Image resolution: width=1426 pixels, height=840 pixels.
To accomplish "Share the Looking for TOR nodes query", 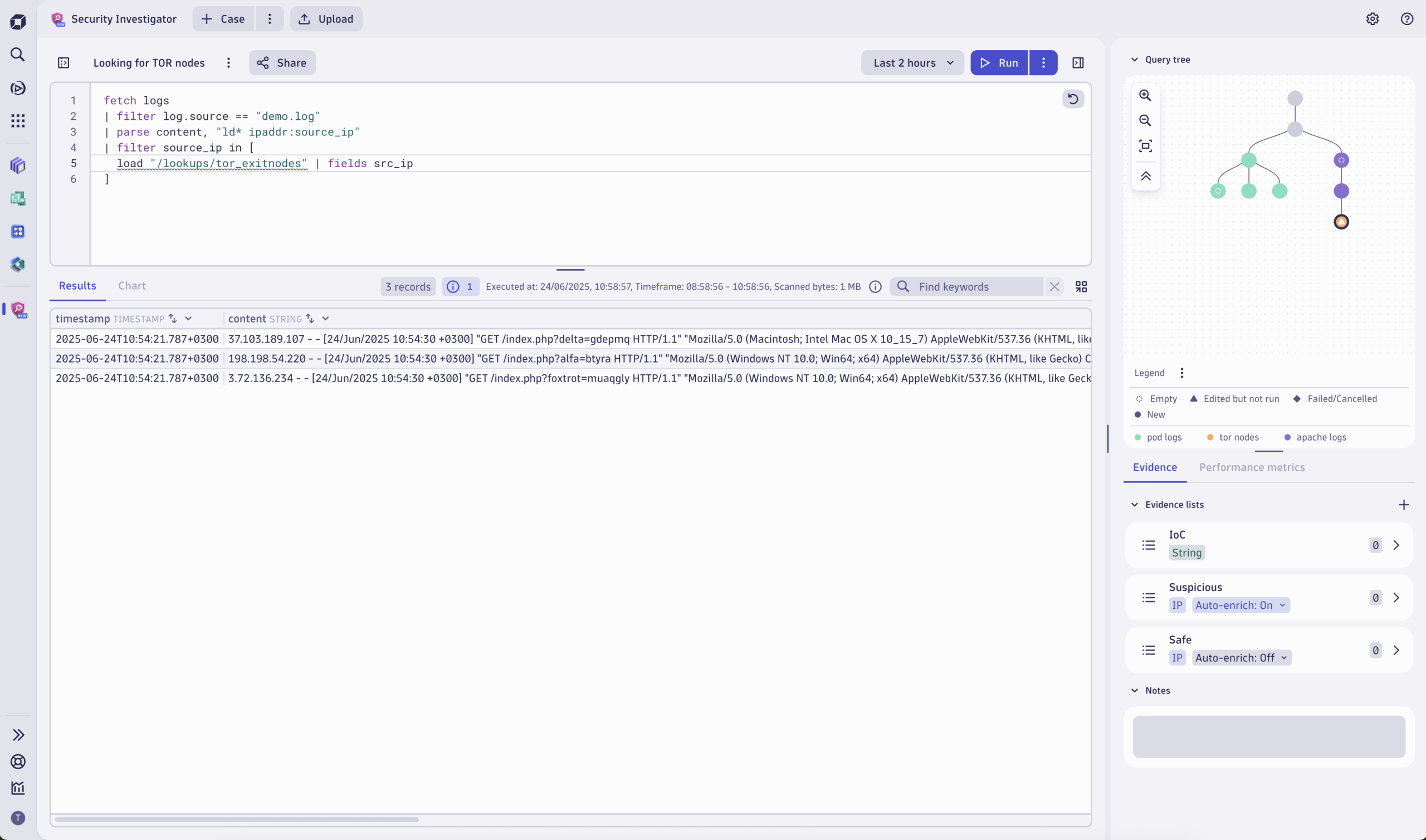I will [282, 62].
